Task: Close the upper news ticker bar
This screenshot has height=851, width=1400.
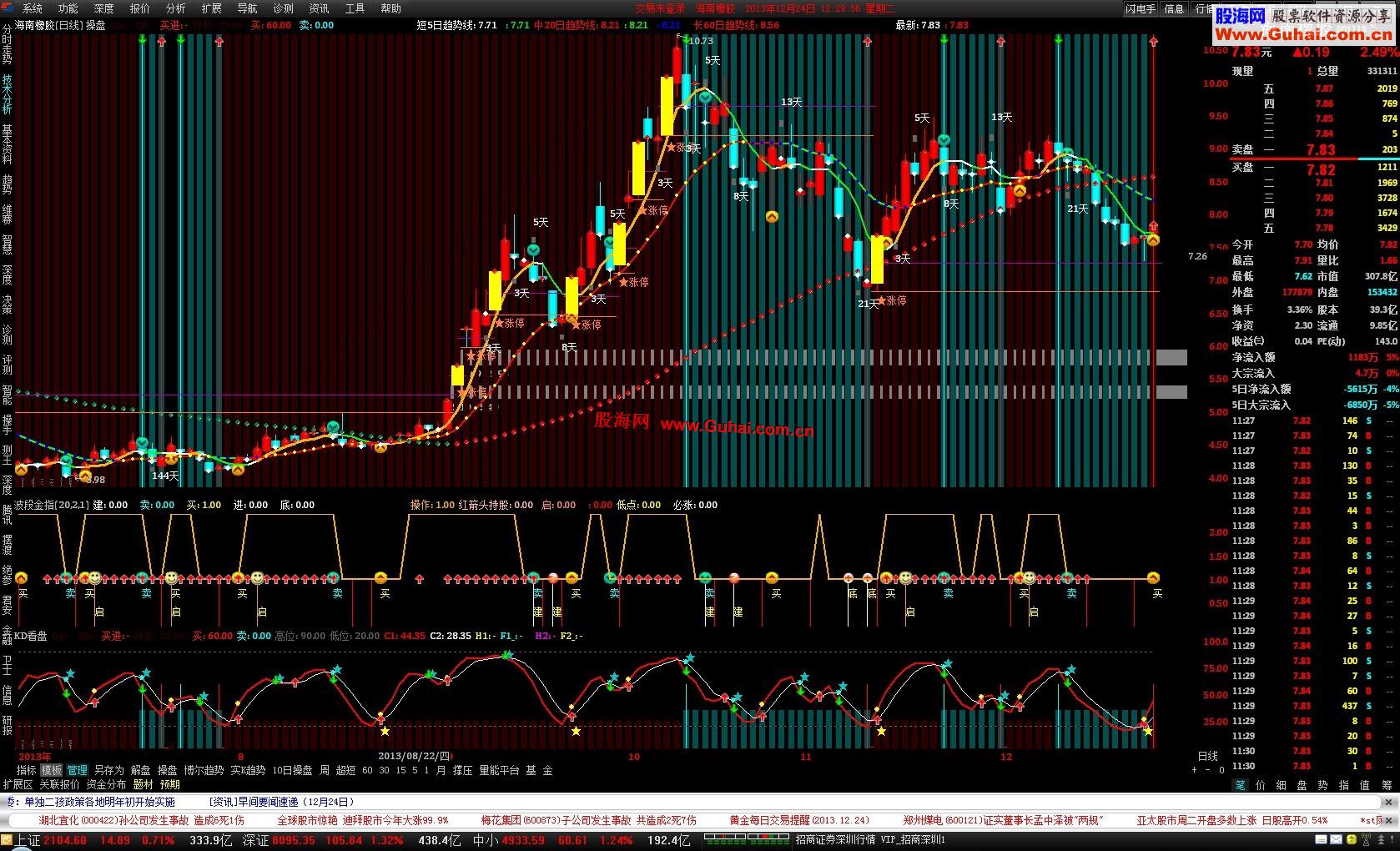Action: [x=1388, y=802]
